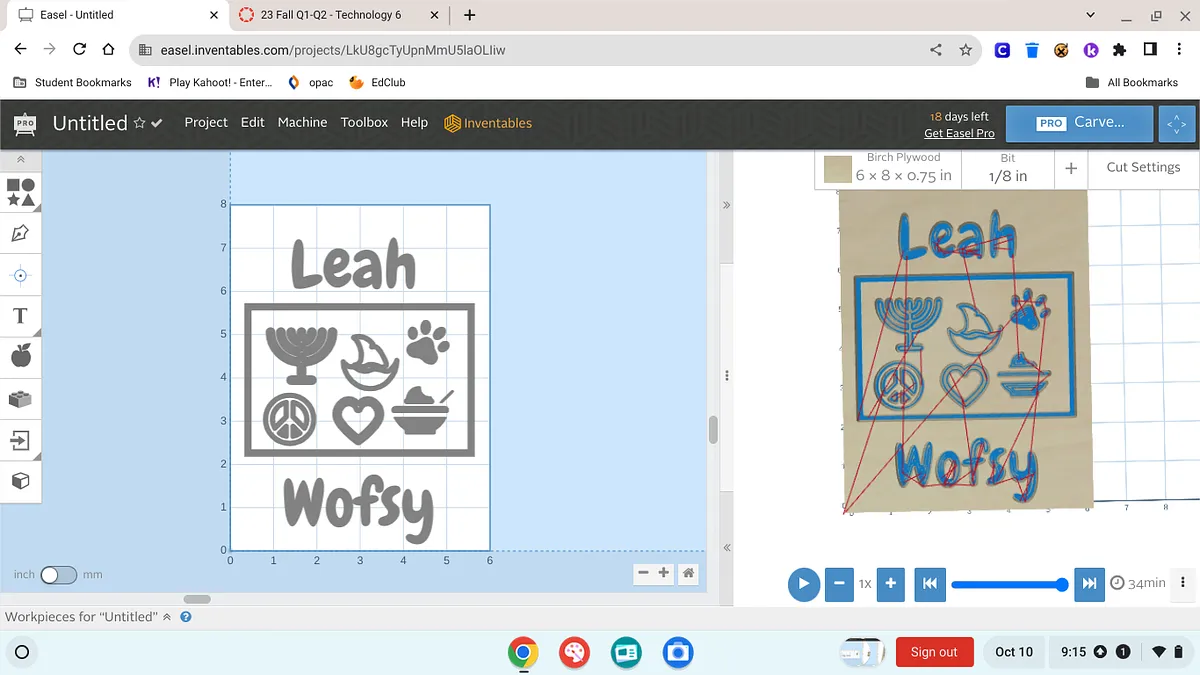Viewport: 1200px width, 675px height.
Task: Select the Shapes tool in sidebar
Action: click(x=21, y=191)
